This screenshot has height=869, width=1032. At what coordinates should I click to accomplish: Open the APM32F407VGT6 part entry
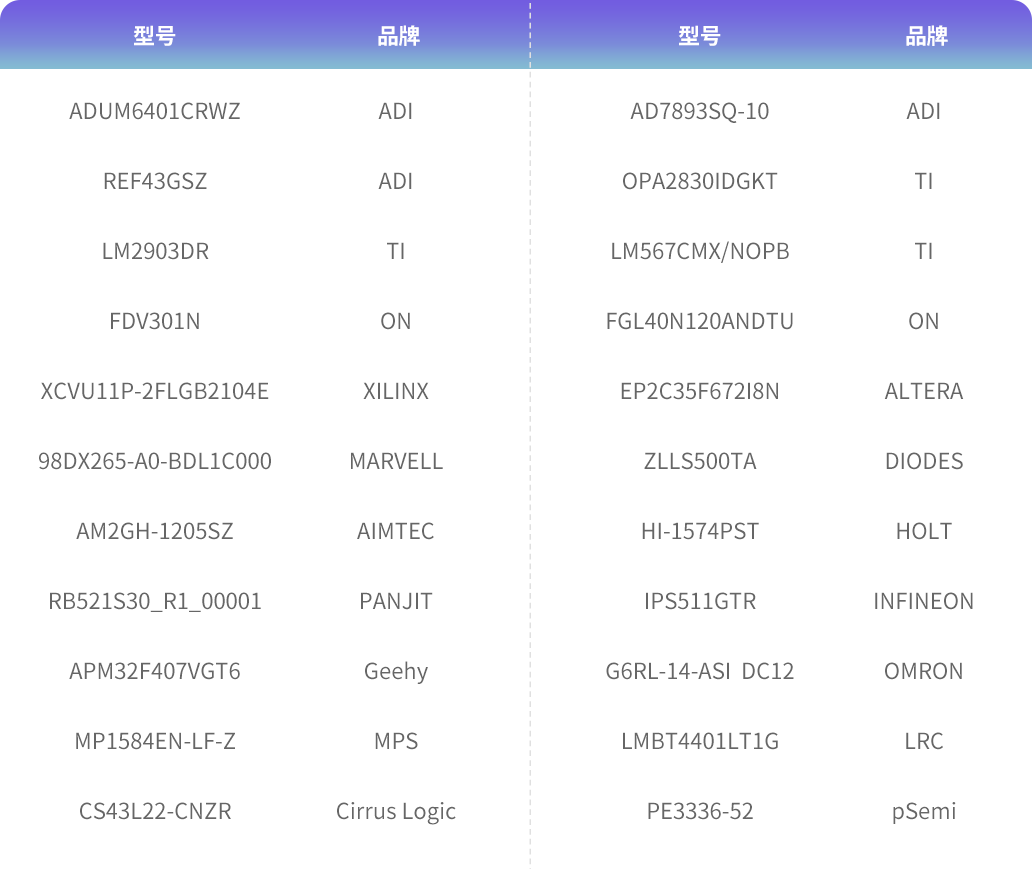(x=155, y=671)
